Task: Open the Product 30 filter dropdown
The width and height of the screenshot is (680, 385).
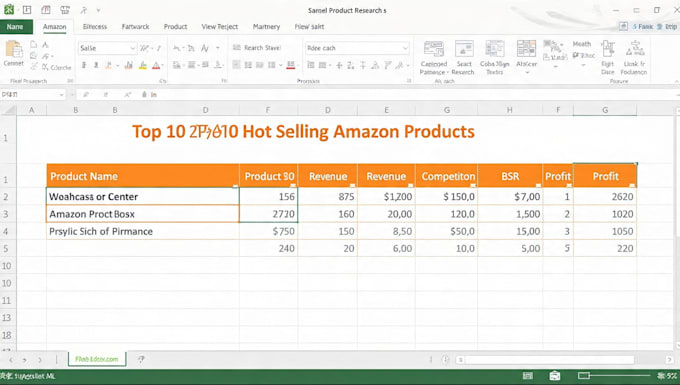Action: tap(293, 186)
